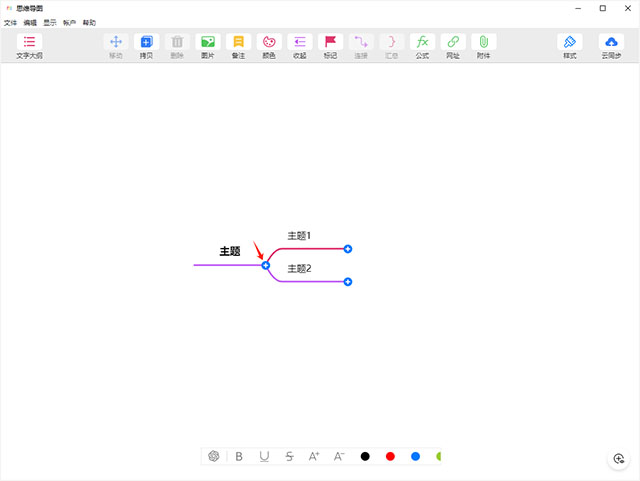Click the 云同步 cloud sync button

tap(611, 43)
